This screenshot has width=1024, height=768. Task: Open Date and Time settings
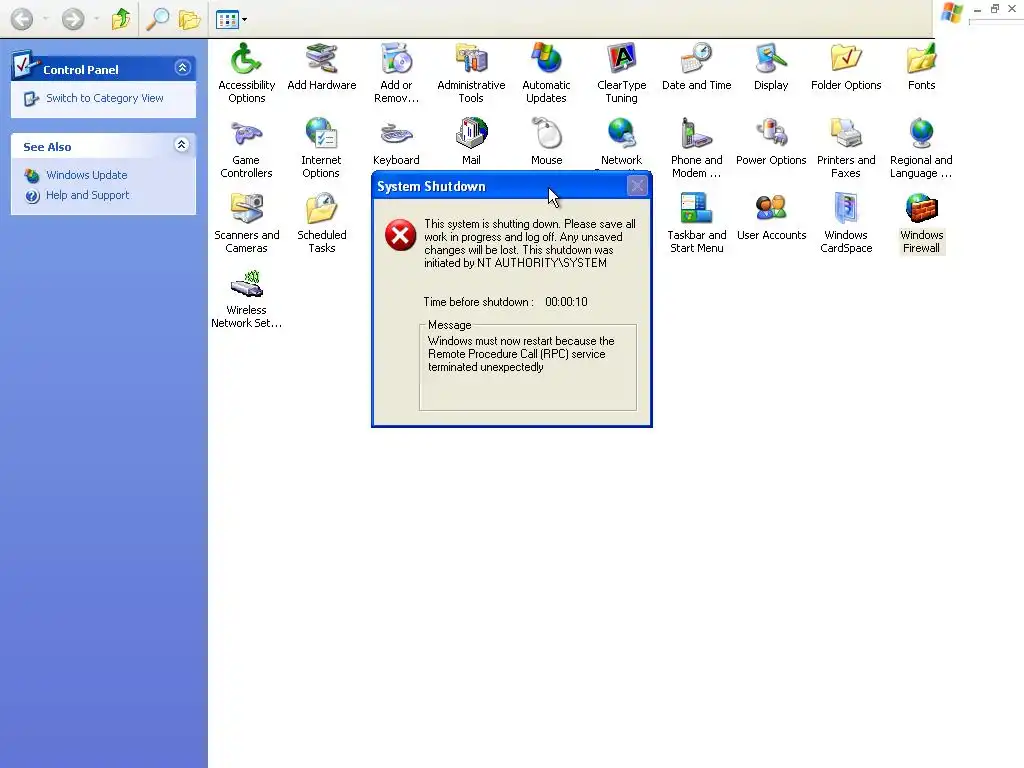coord(696,67)
